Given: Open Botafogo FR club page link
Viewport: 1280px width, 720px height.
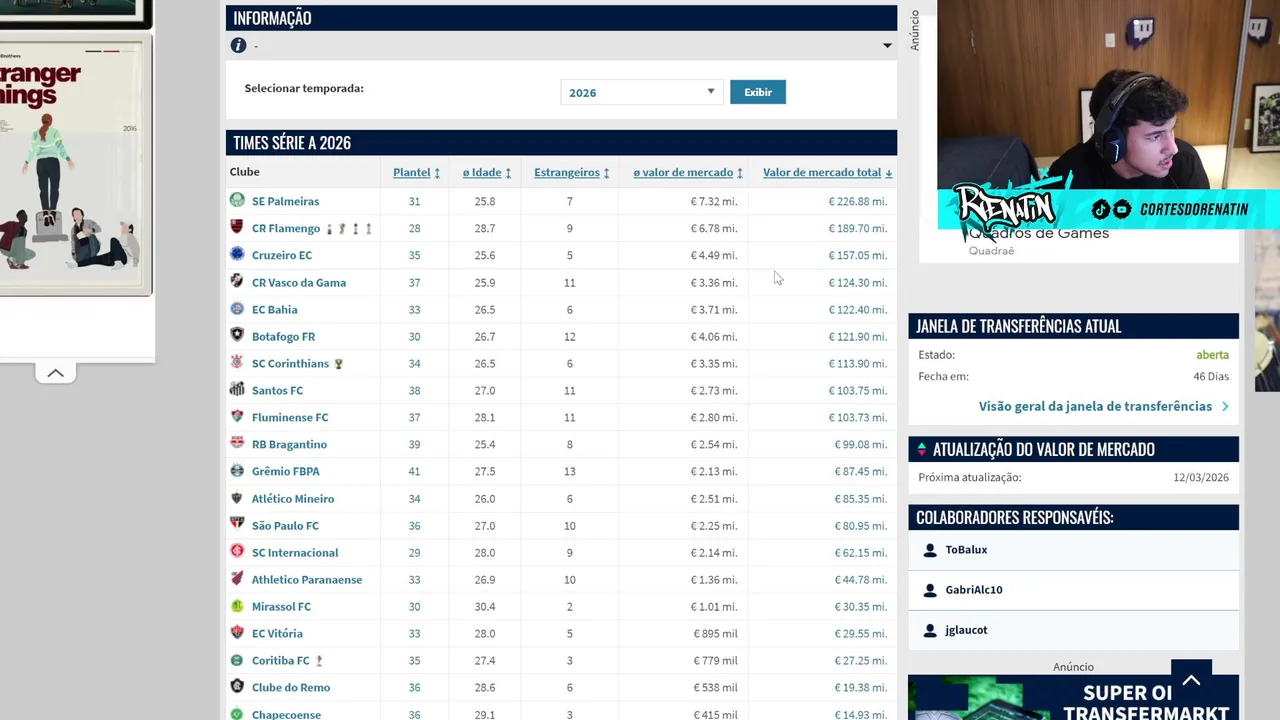Looking at the screenshot, I should (x=283, y=336).
